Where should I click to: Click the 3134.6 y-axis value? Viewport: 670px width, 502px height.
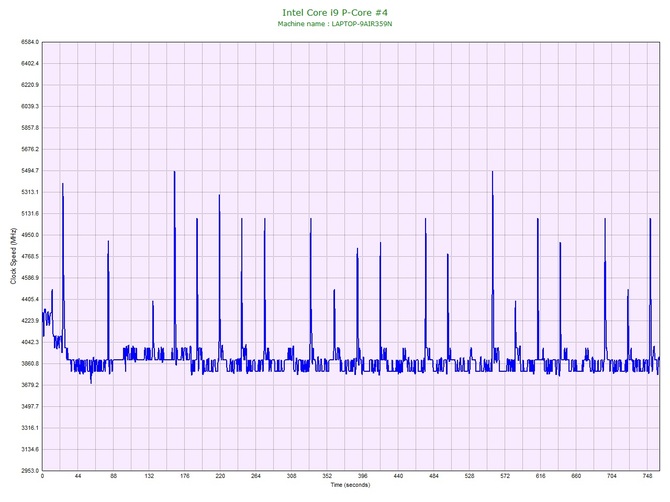pyautogui.click(x=30, y=449)
